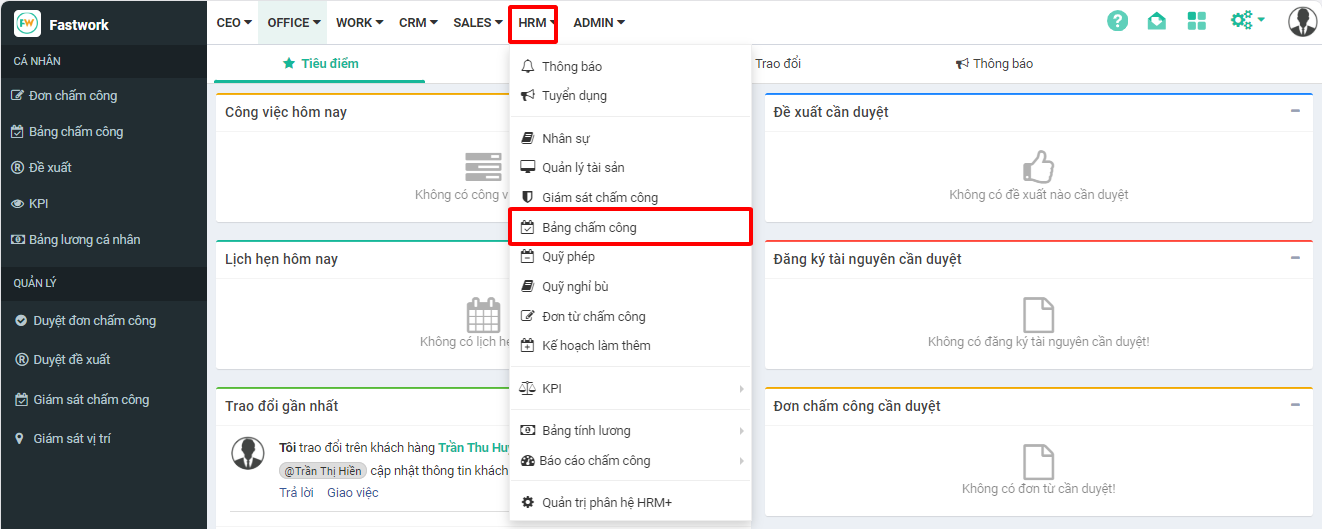This screenshot has width=1322, height=529.
Task: Expand the Bảng tính lương submenu
Action: pyautogui.click(x=630, y=431)
